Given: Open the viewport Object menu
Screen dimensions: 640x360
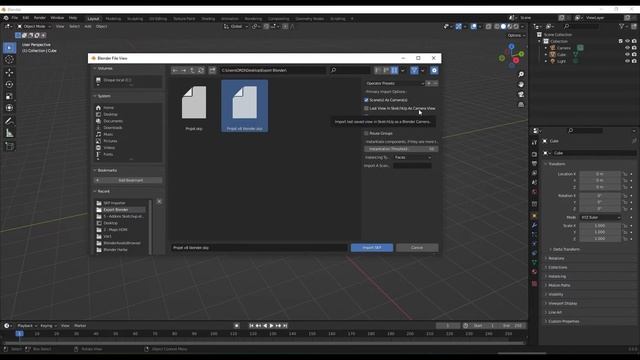Looking at the screenshot, I should pyautogui.click(x=101, y=27).
